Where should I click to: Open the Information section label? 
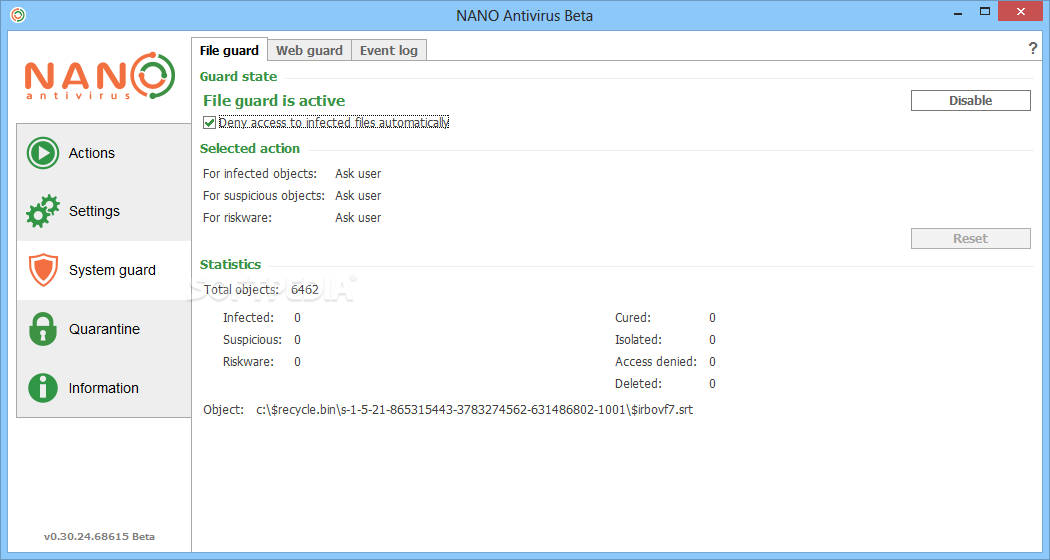click(104, 388)
